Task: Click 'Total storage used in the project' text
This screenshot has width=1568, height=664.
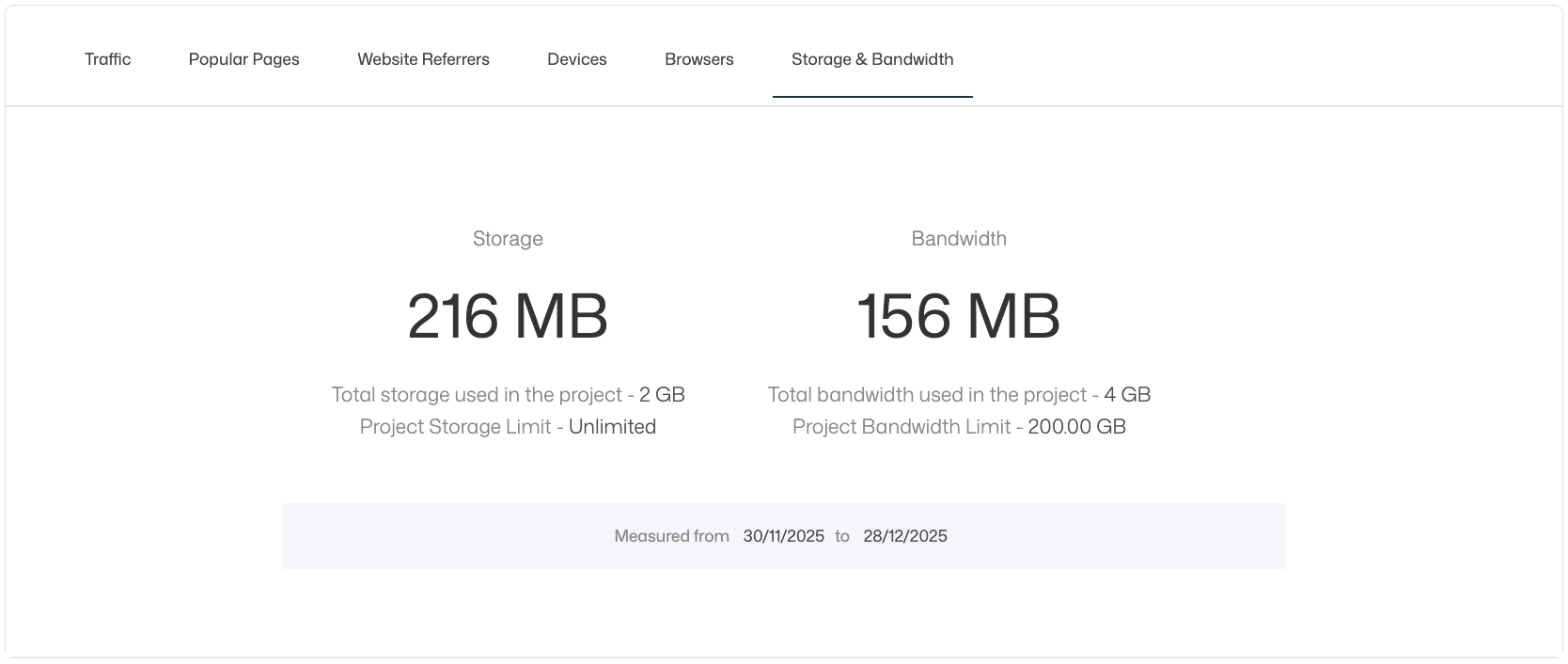Action: click(x=477, y=395)
